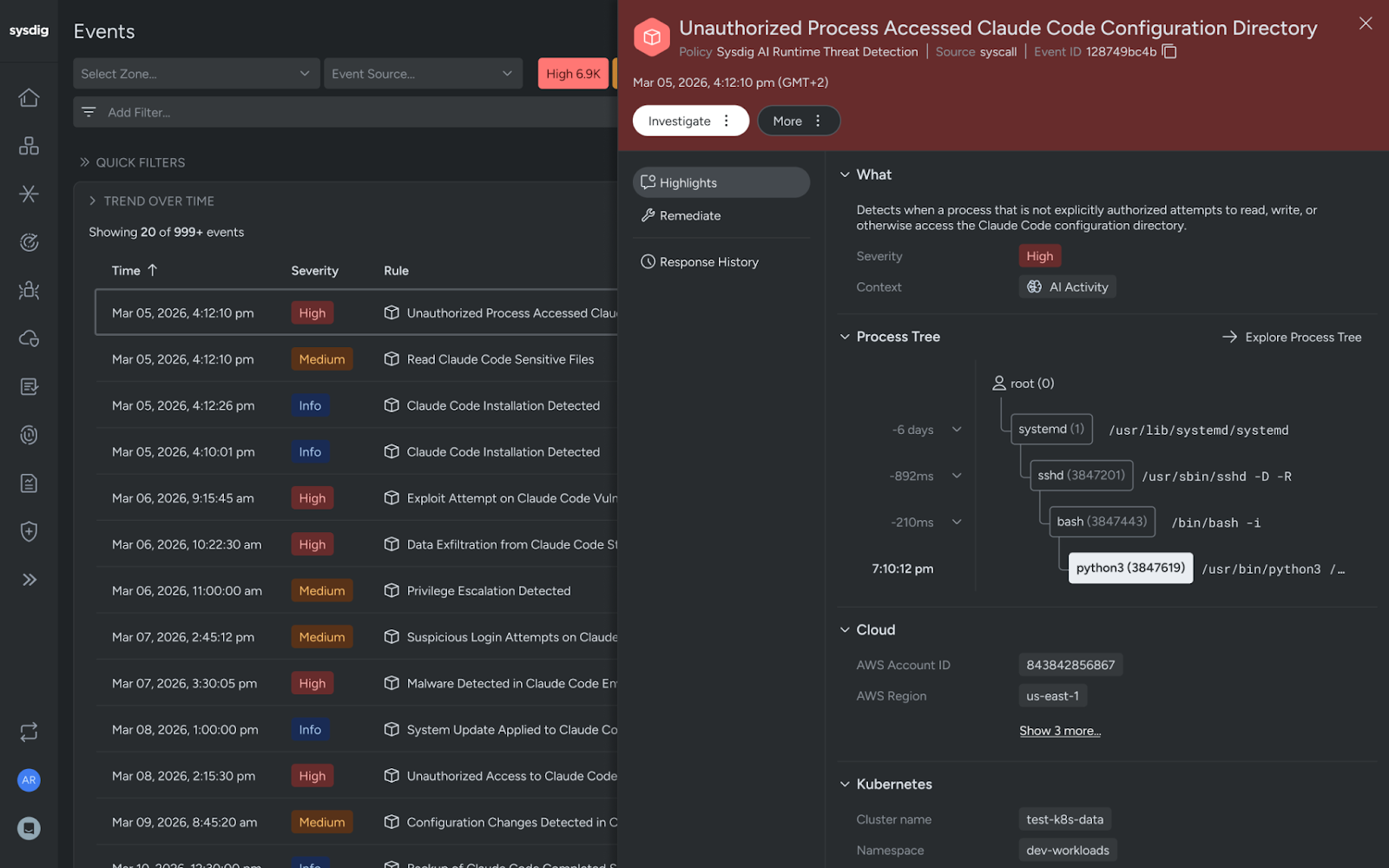Open Data Exfiltration from Claude Code event
Screen dimensions: 1389x868
356,544
